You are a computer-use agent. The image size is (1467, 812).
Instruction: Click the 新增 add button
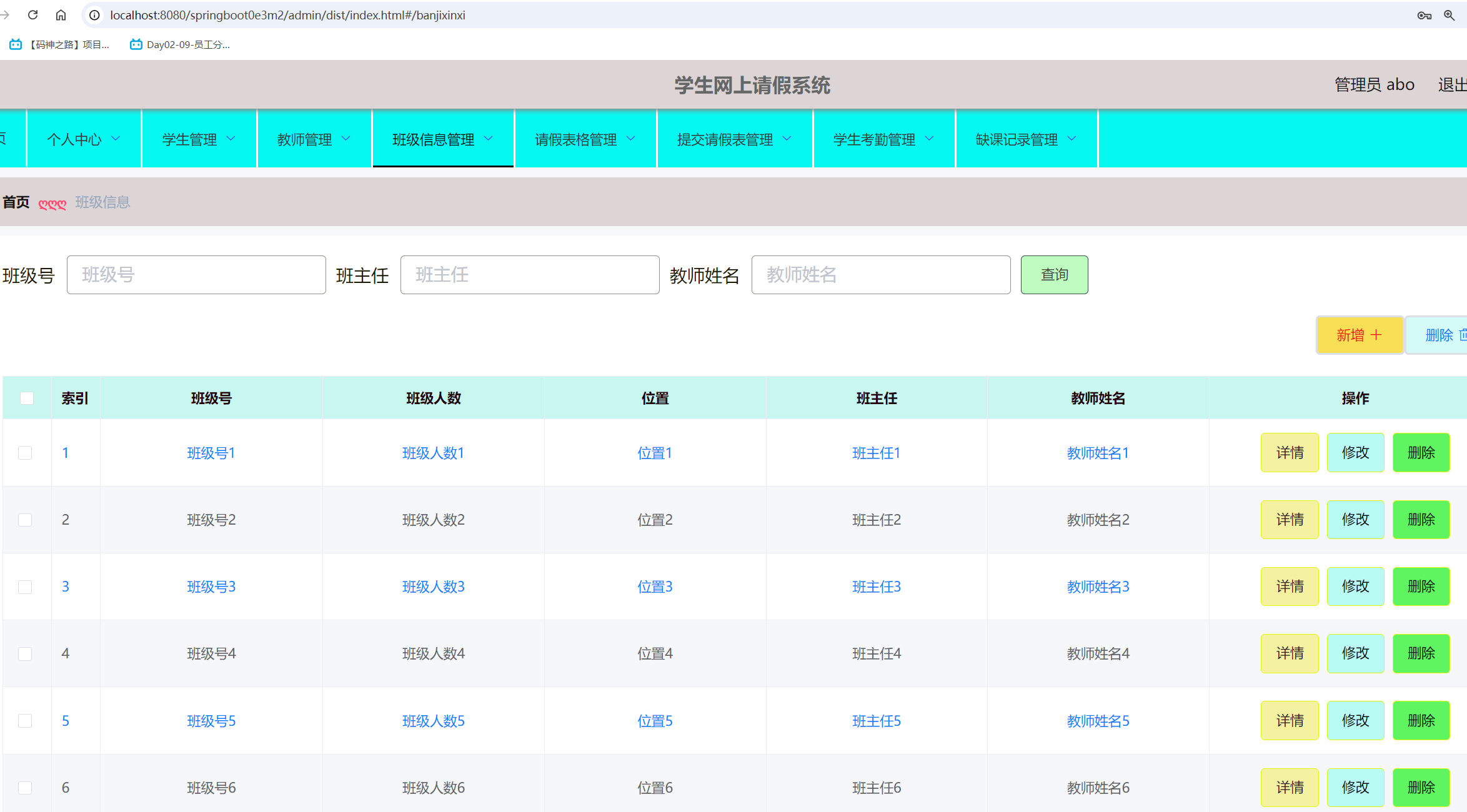pos(1360,335)
